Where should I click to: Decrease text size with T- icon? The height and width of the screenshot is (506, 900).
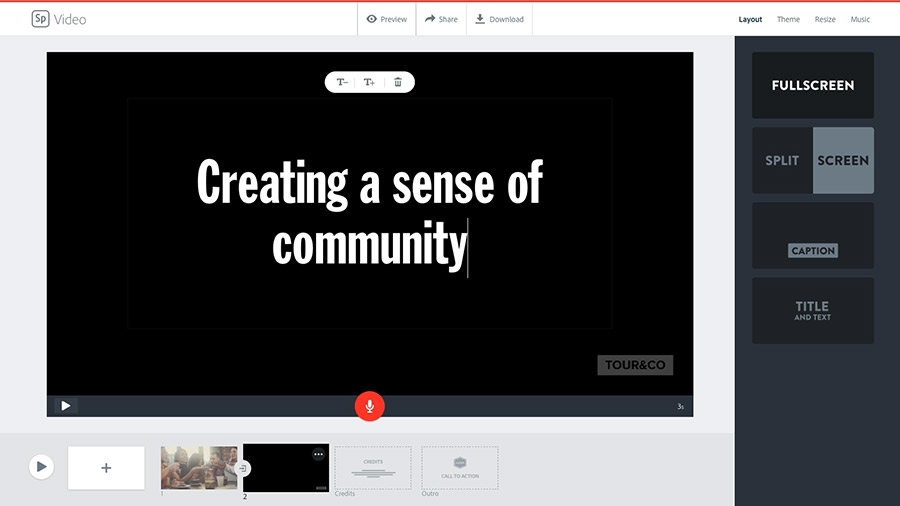tap(342, 82)
